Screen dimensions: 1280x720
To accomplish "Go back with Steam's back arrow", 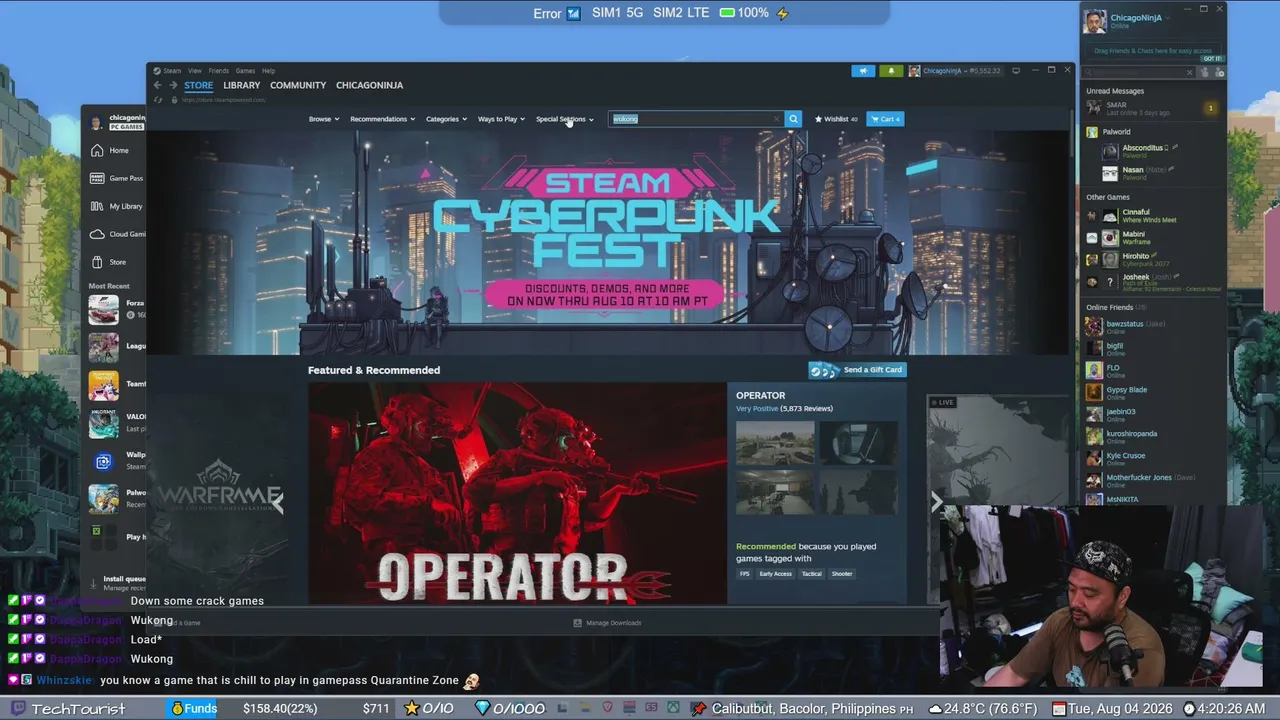I will pos(157,85).
